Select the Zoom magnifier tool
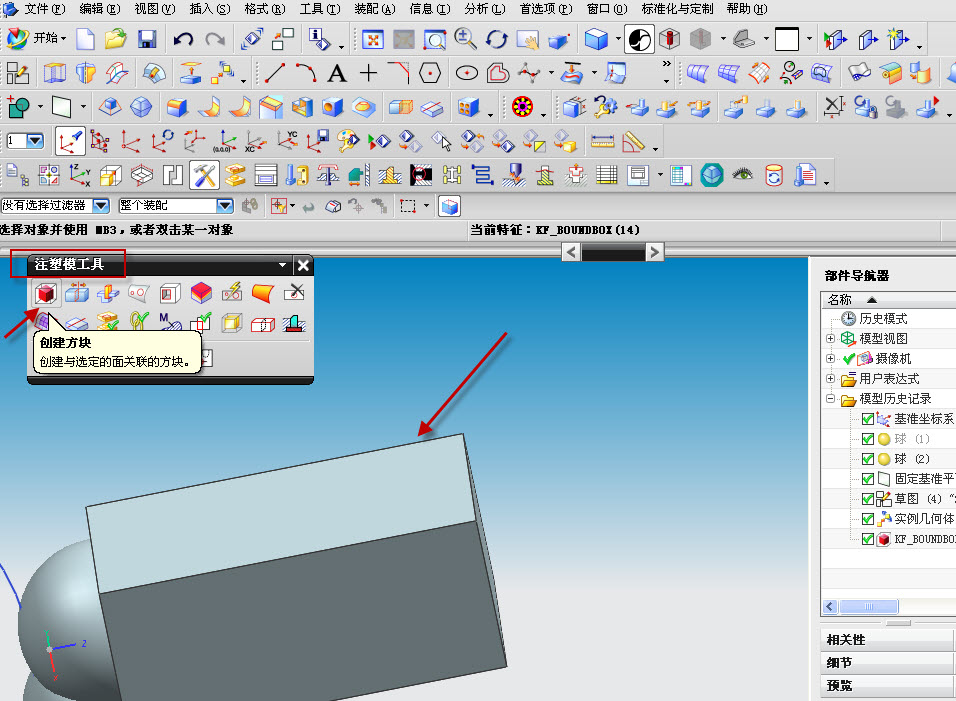The image size is (956, 701). (465, 39)
